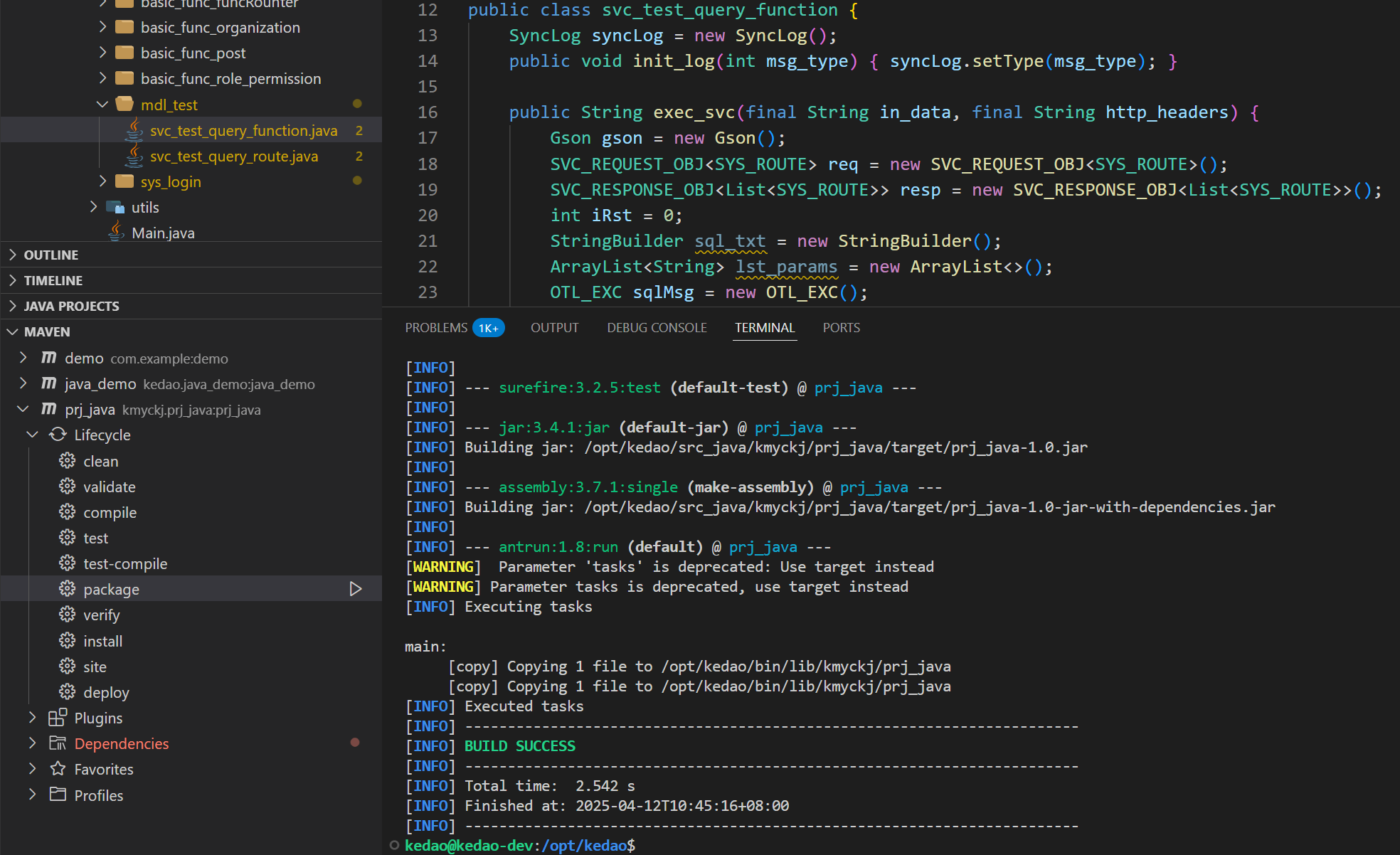1400x855 pixels.
Task: Click the Dependencies icon in Maven panel
Action: [x=58, y=743]
